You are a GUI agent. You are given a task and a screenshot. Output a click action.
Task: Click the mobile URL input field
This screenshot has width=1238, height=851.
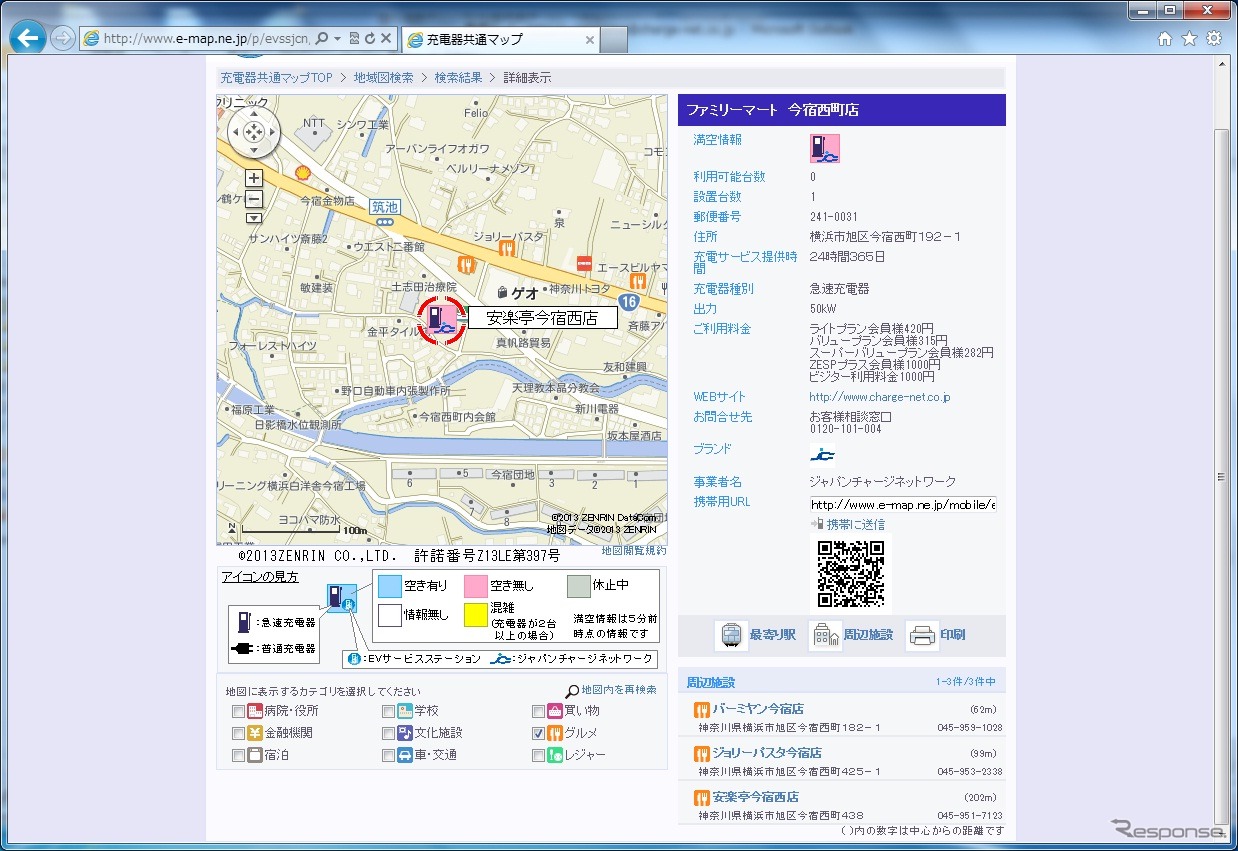coord(902,504)
